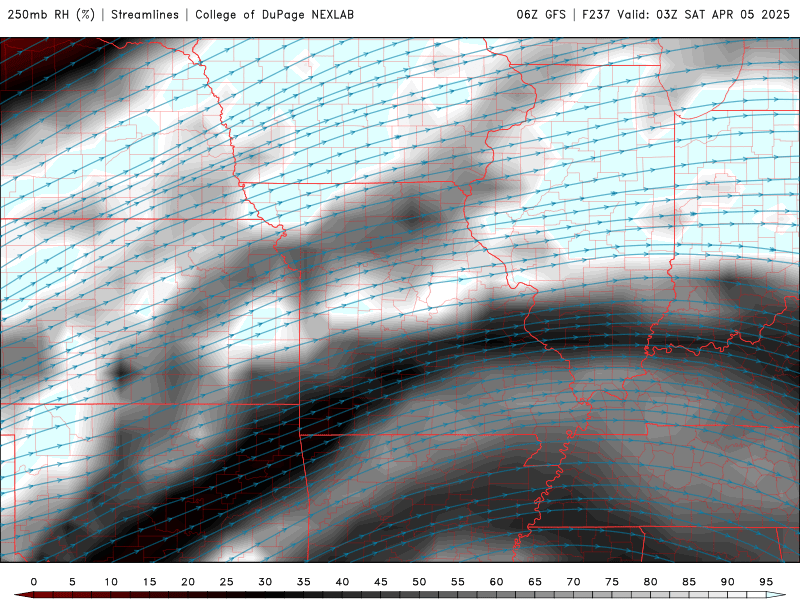Click the colorbar label '30'
Image resolution: width=800 pixels, height=600 pixels.
[x=265, y=582]
